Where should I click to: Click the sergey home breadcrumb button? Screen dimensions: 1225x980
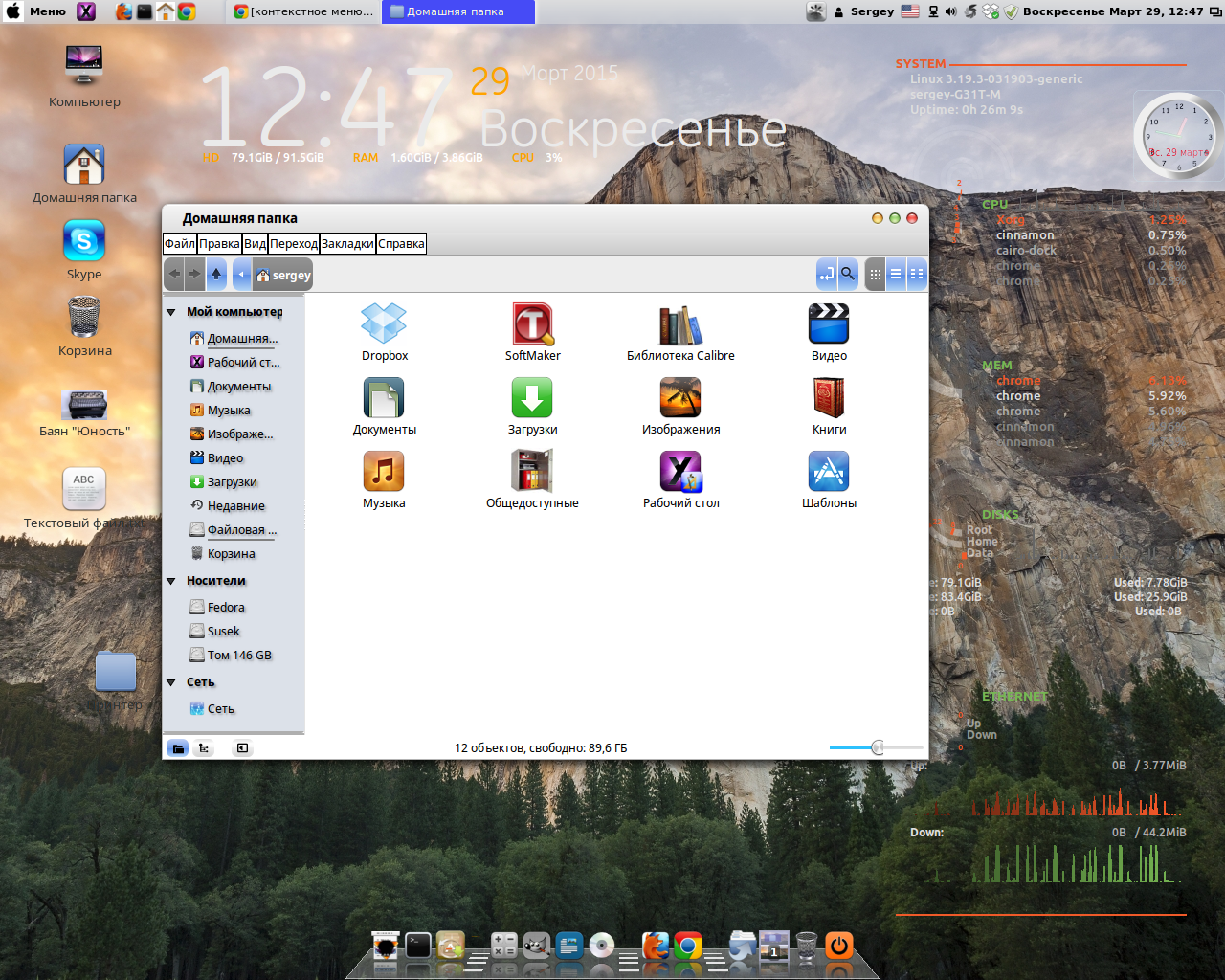(x=283, y=274)
